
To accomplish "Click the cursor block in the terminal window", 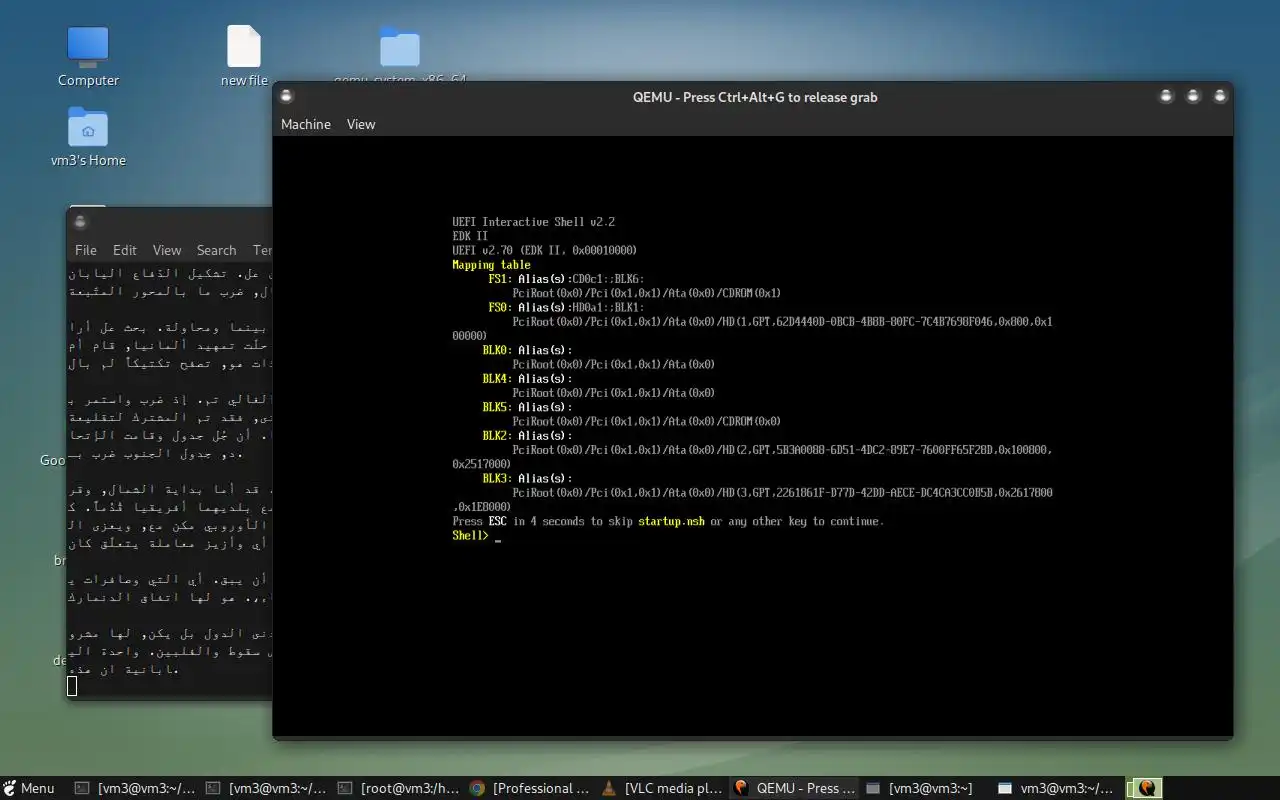I will [72, 686].
